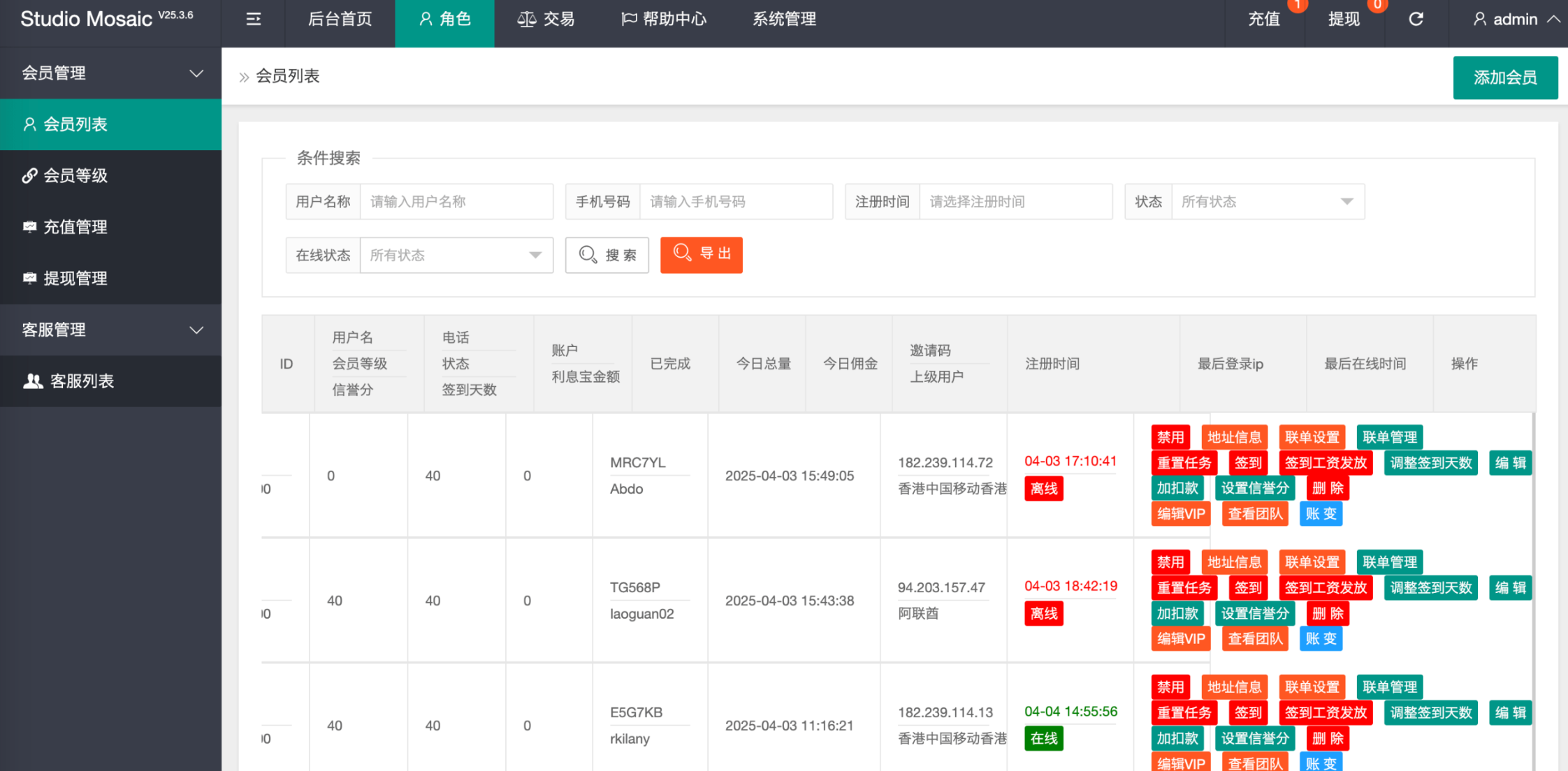Open the 帮助中心 top menu

[664, 20]
